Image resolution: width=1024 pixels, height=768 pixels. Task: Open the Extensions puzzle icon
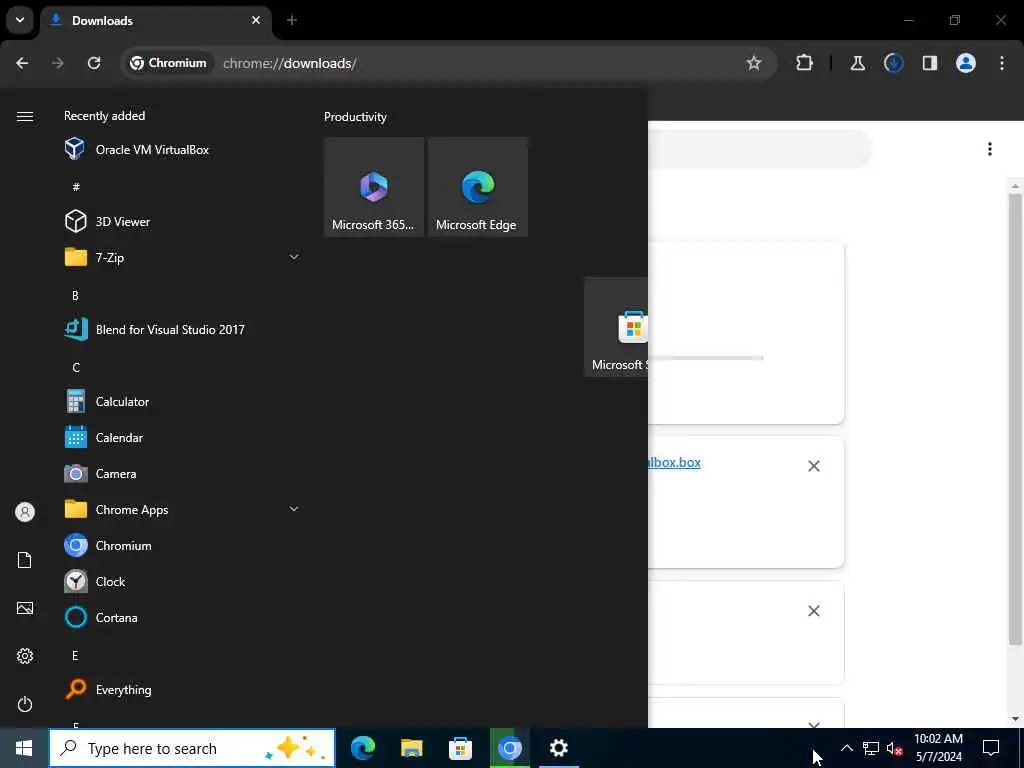click(805, 63)
